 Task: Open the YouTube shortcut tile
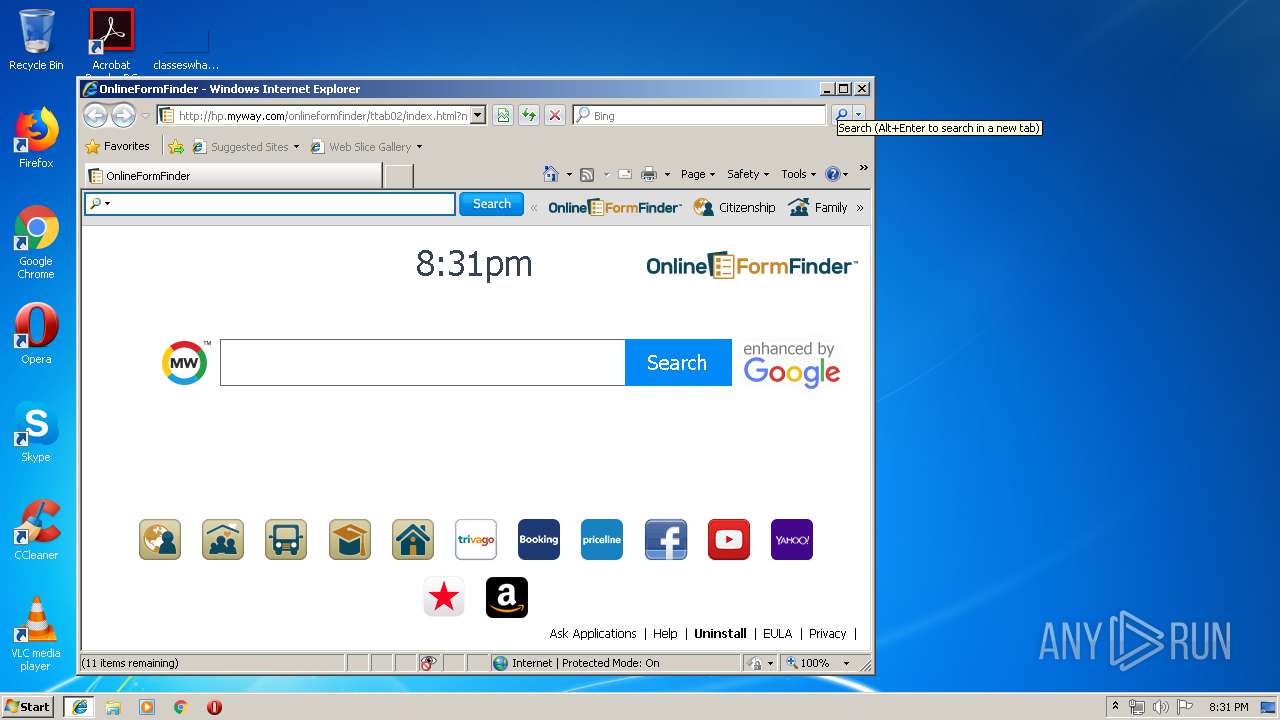(729, 540)
